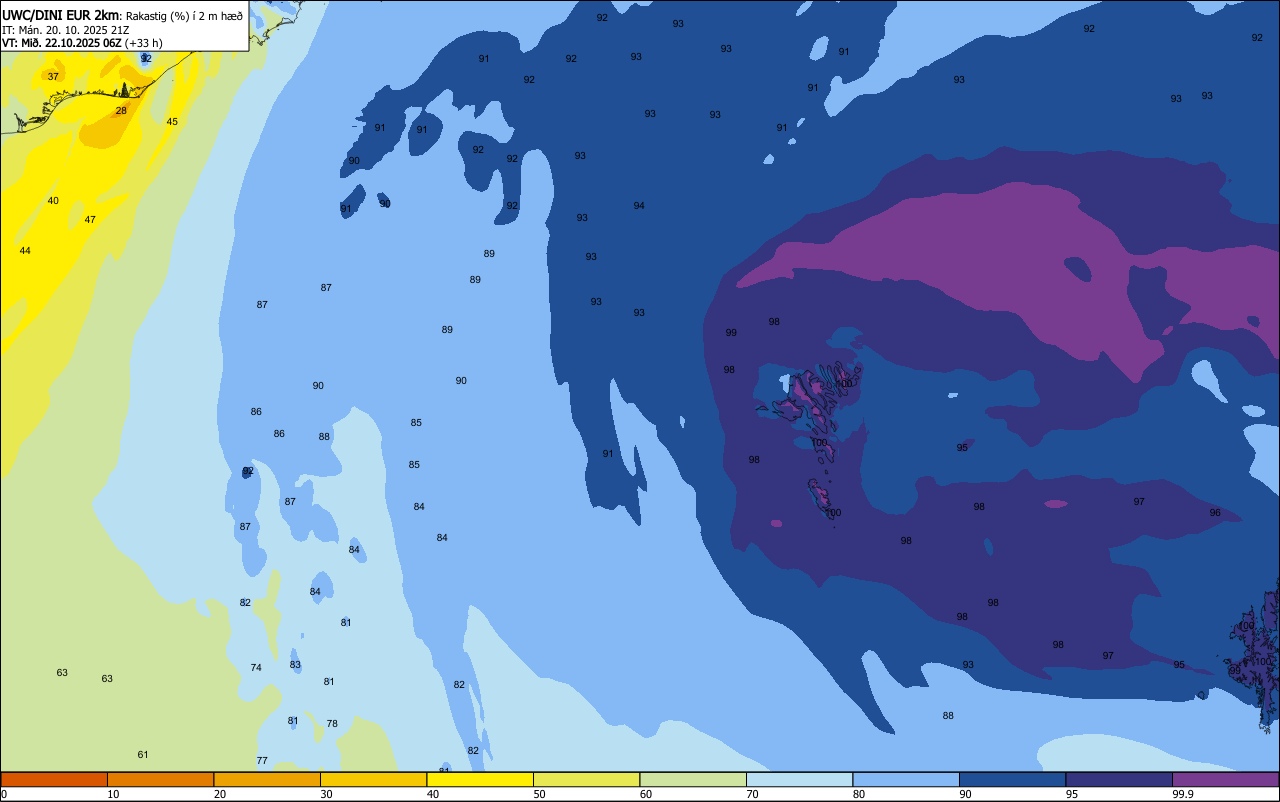Click the legend swatch between 80 and 90
The width and height of the screenshot is (1280, 802).
(x=906, y=779)
